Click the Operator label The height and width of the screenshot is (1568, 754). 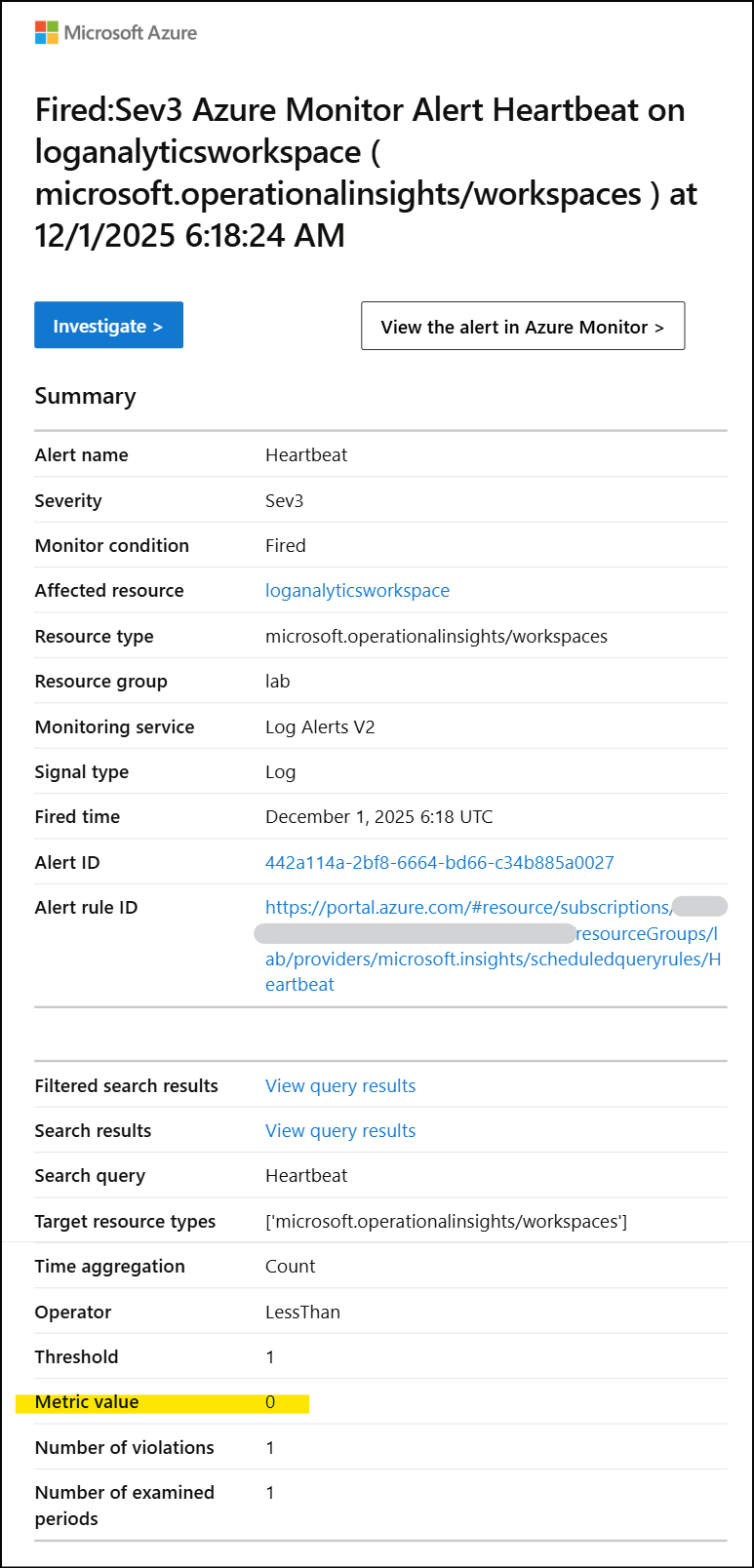[x=73, y=1313]
